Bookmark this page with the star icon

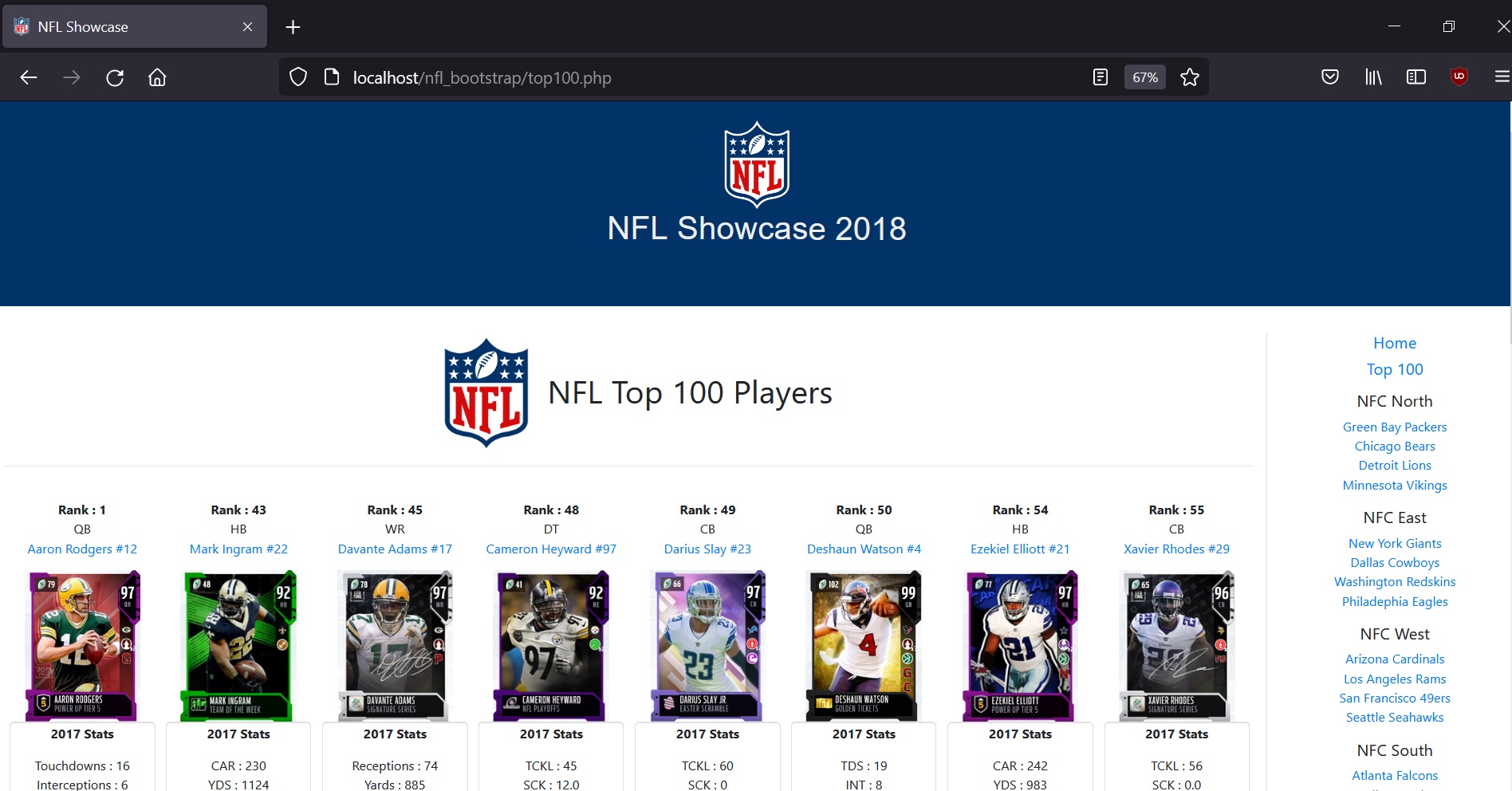1189,77
